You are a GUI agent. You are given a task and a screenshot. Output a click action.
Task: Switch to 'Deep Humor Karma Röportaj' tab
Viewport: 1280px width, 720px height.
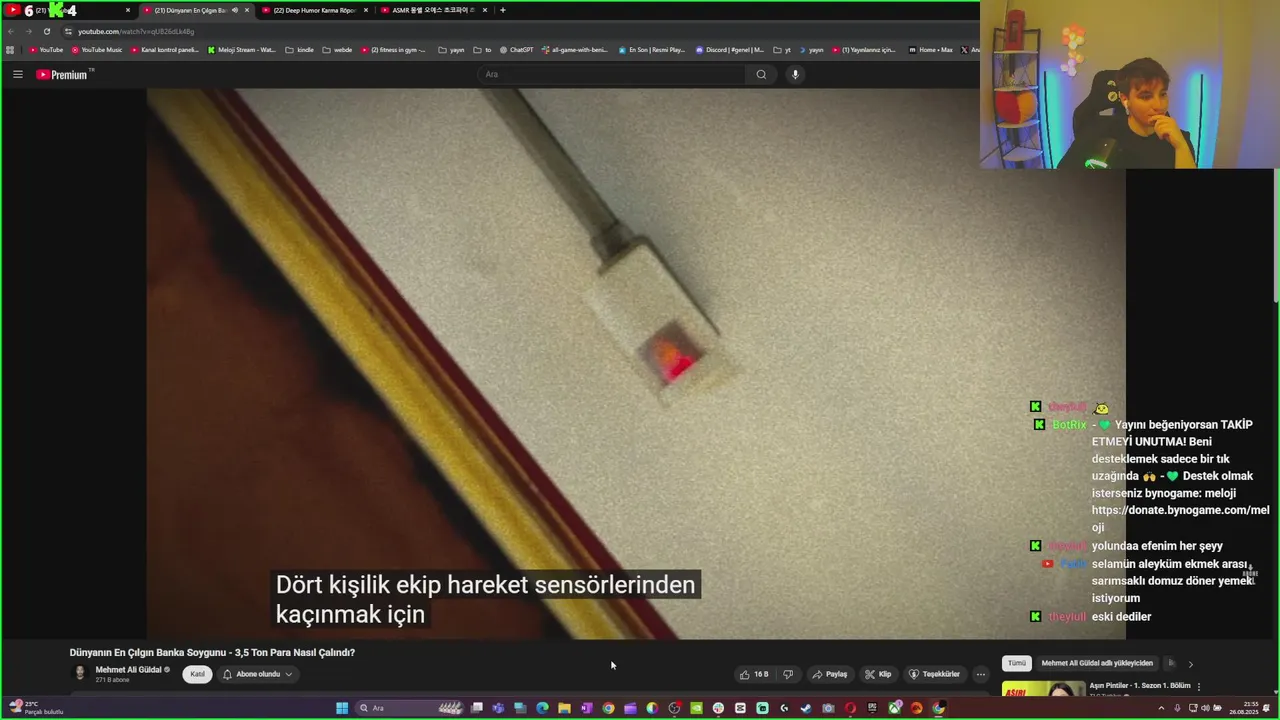(314, 10)
